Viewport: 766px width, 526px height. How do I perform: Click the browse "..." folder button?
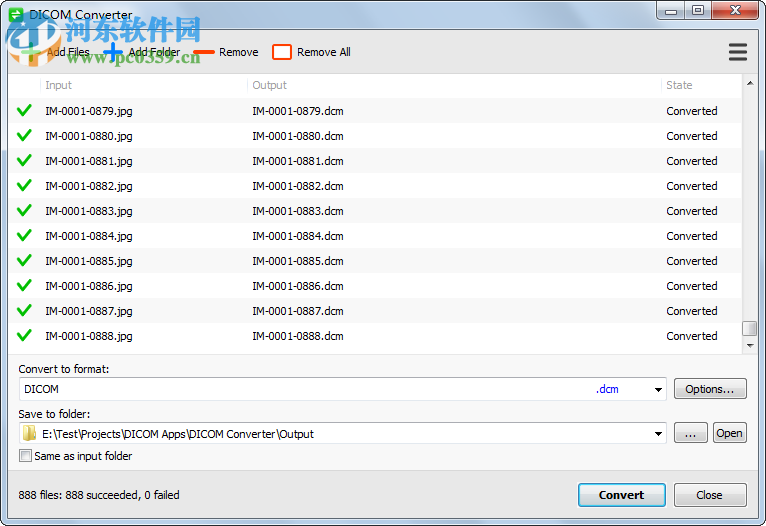pos(690,433)
